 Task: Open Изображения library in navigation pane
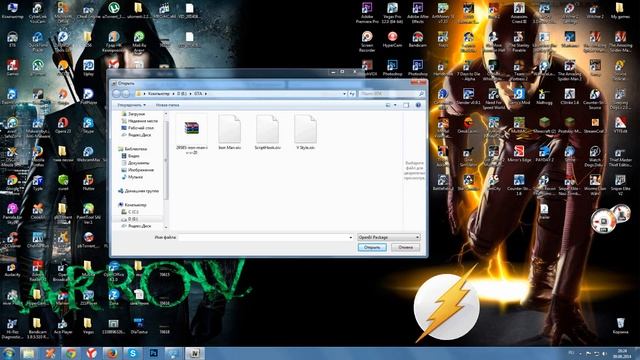pyautogui.click(x=137, y=170)
